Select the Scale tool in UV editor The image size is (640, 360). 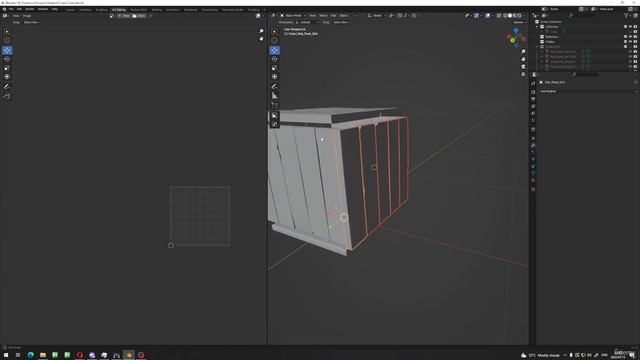(7, 68)
